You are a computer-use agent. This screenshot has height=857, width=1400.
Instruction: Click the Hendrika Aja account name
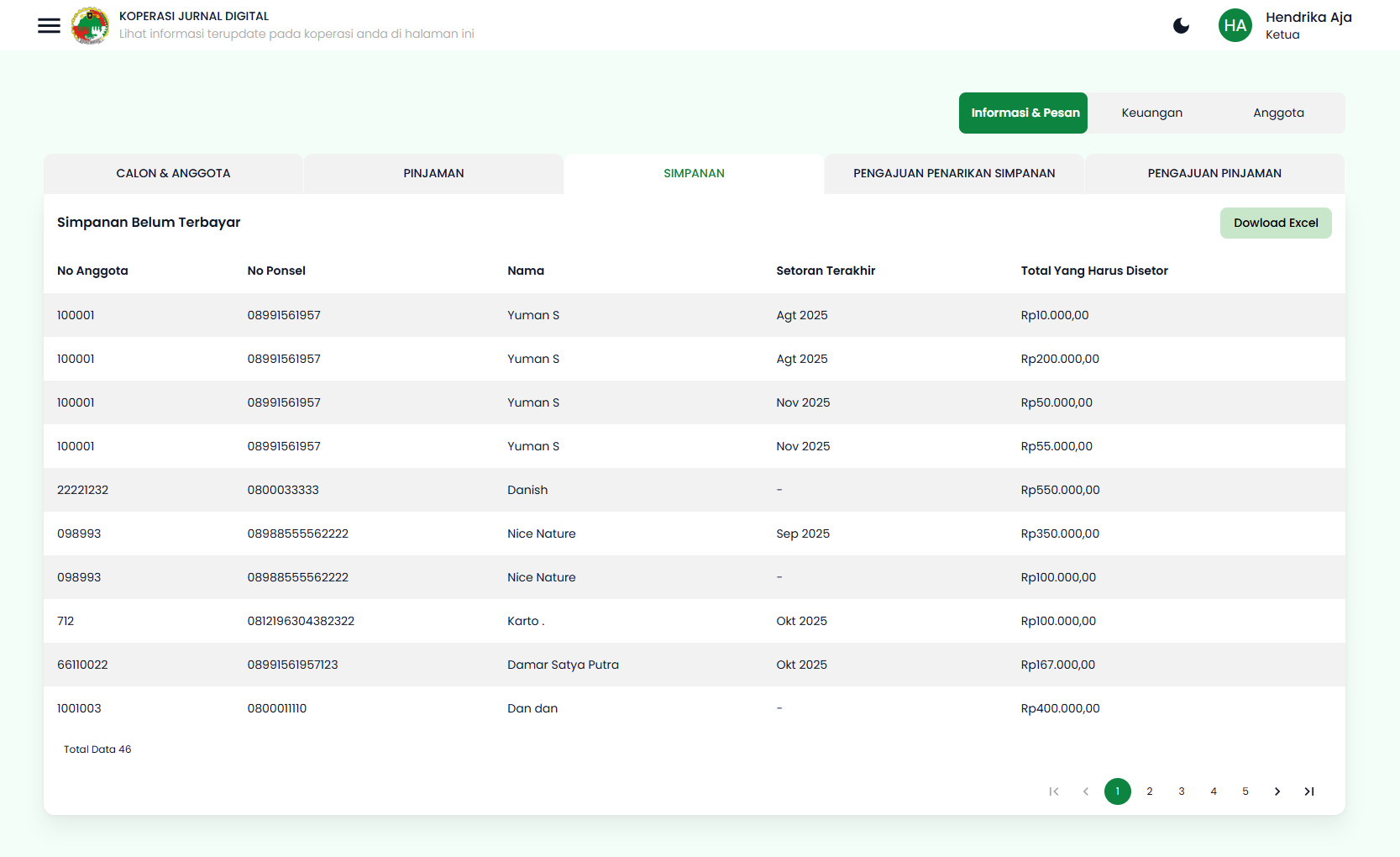(1308, 17)
